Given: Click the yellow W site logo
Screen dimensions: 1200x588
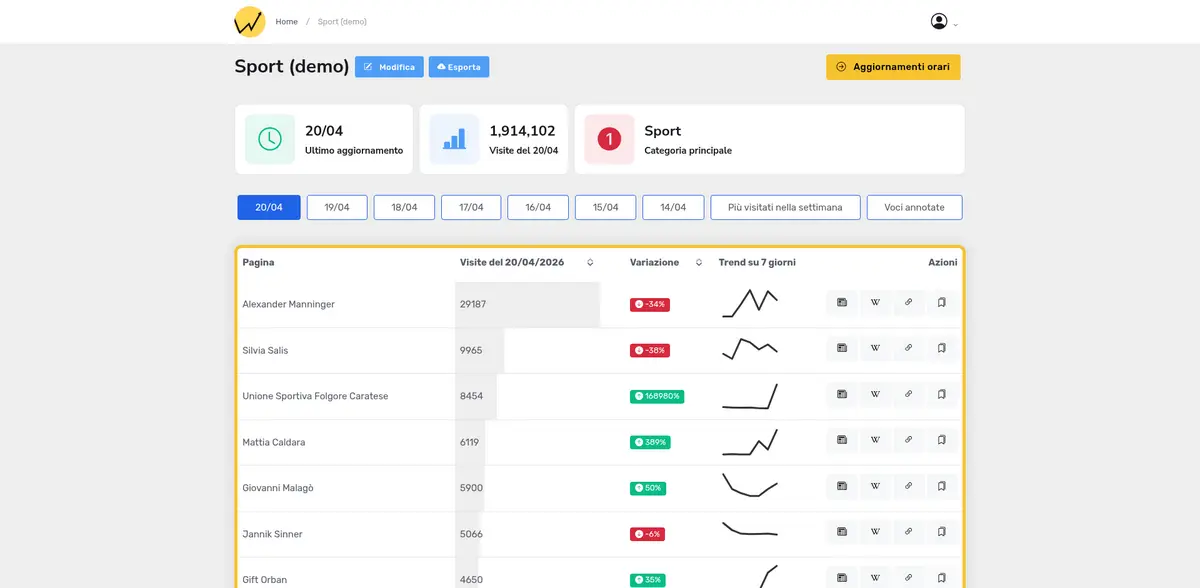Looking at the screenshot, I should click(249, 21).
